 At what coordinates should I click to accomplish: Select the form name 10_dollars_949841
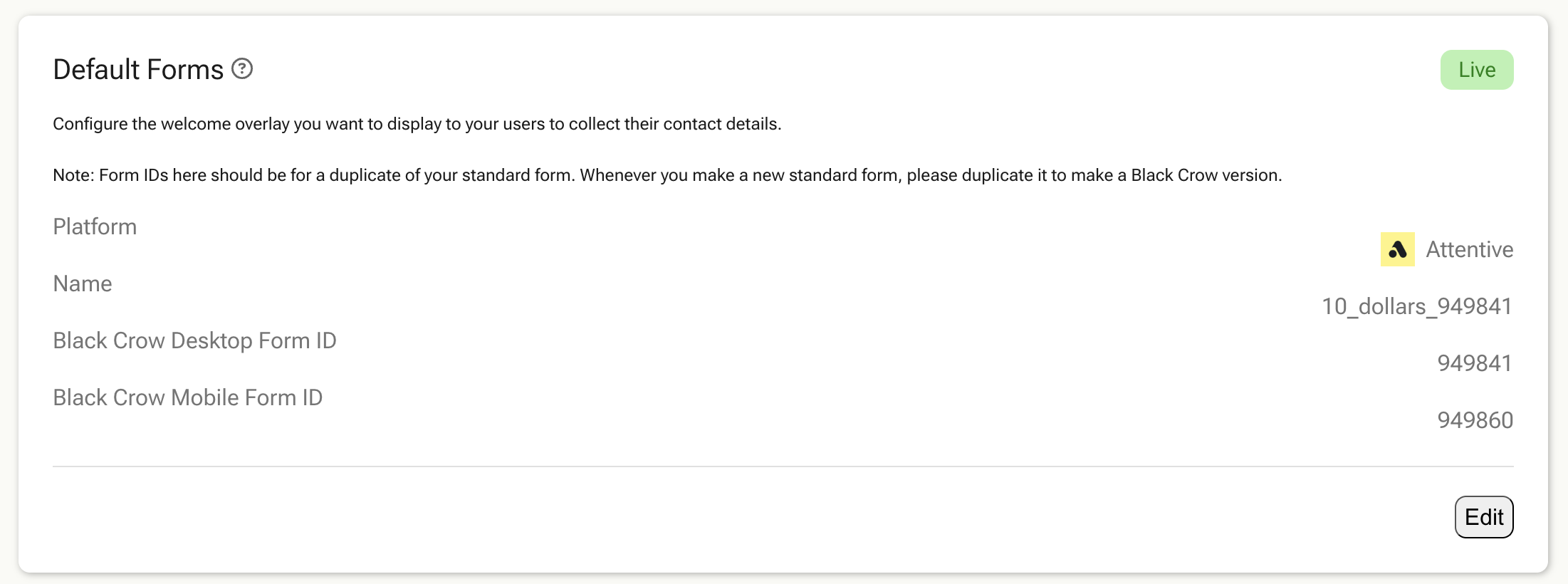click(1417, 306)
